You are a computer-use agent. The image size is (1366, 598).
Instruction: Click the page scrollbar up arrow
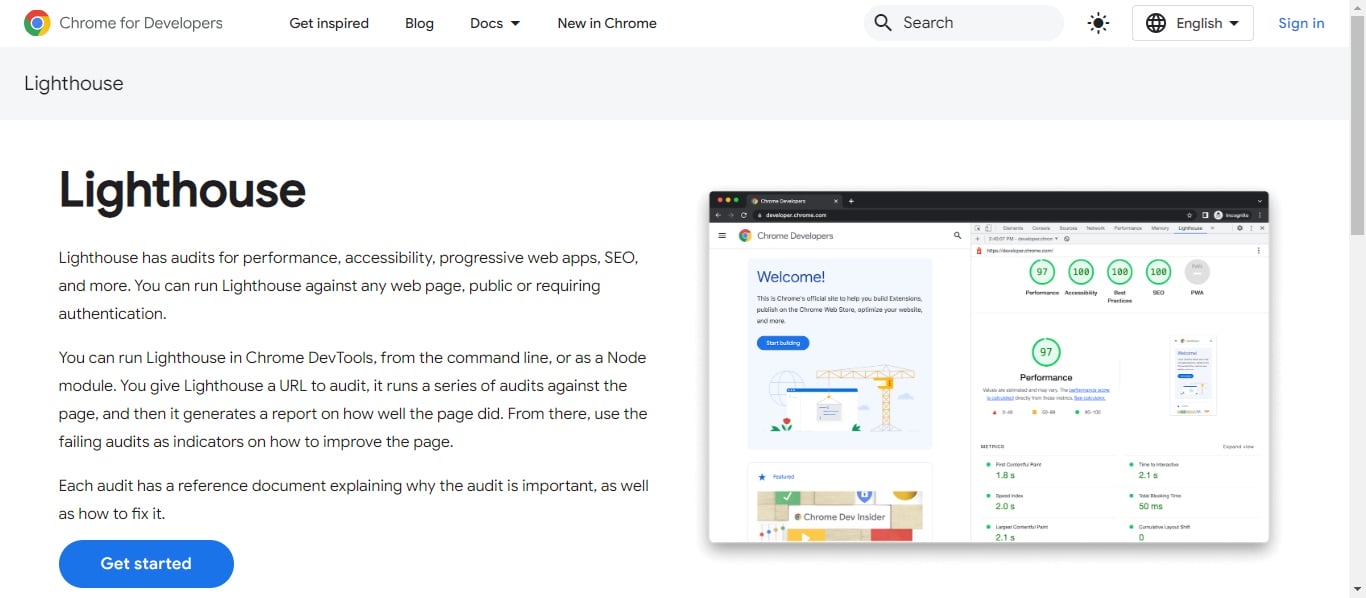point(1357,8)
